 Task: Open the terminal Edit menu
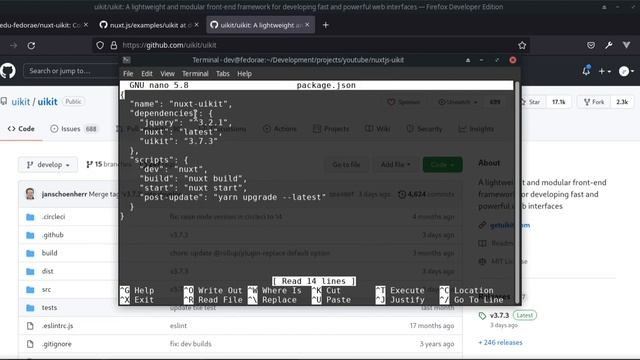pyautogui.click(x=147, y=74)
